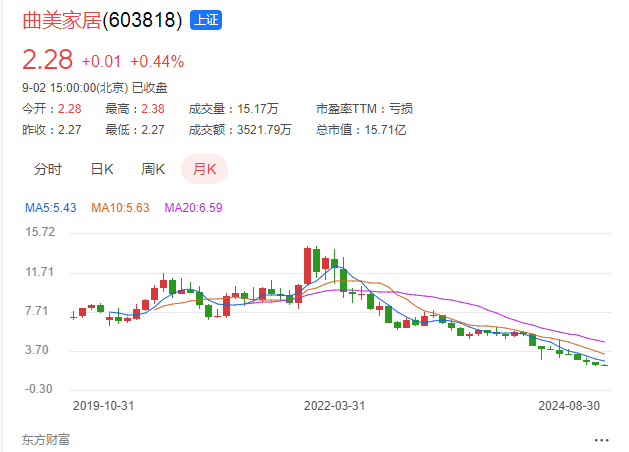This screenshot has width=629, height=452.
Task: Click the price change +0.01
Action: click(101, 61)
